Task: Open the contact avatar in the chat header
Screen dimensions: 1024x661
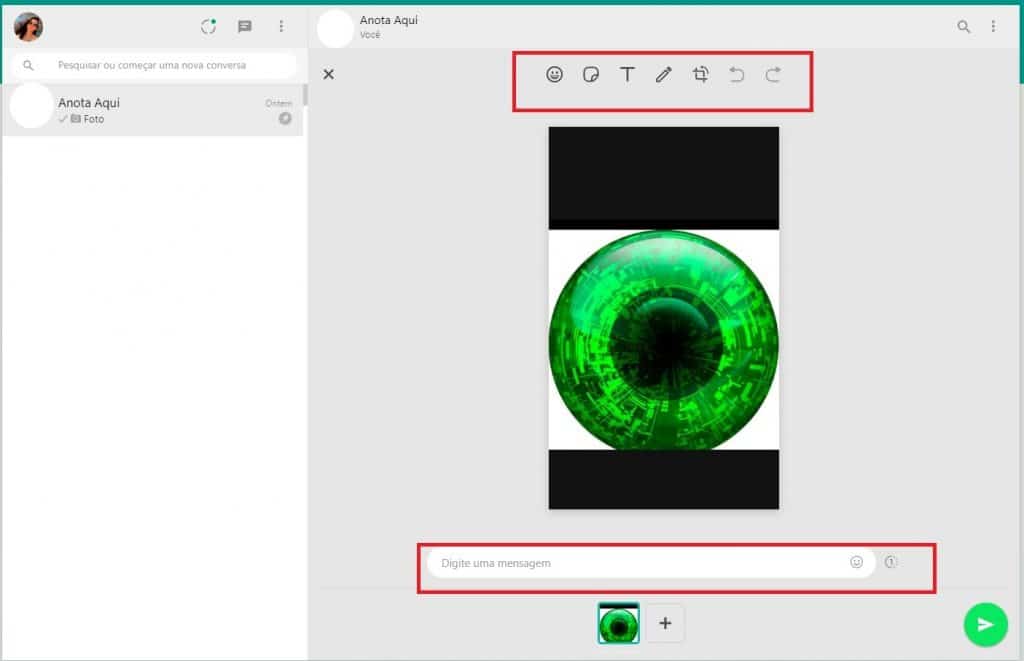Action: 335,29
